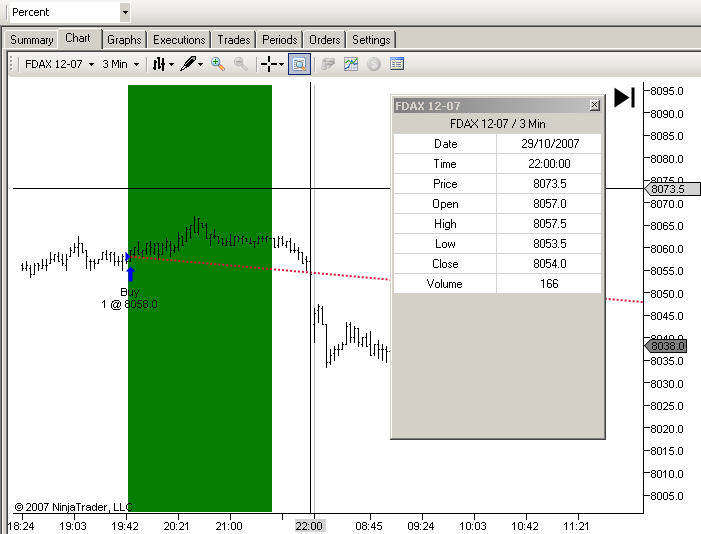Click the zoom in magnifier icon

[x=218, y=64]
